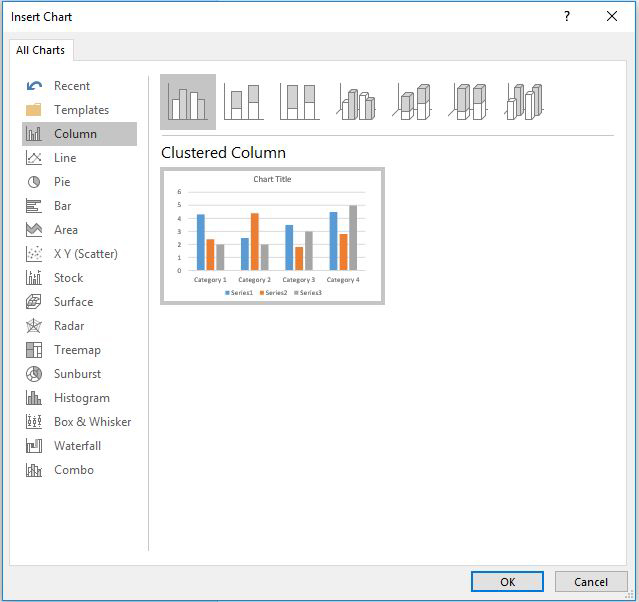Viewport: 639px width, 602px height.
Task: Select the Clustered Column chart subtype icon
Action: (188, 102)
